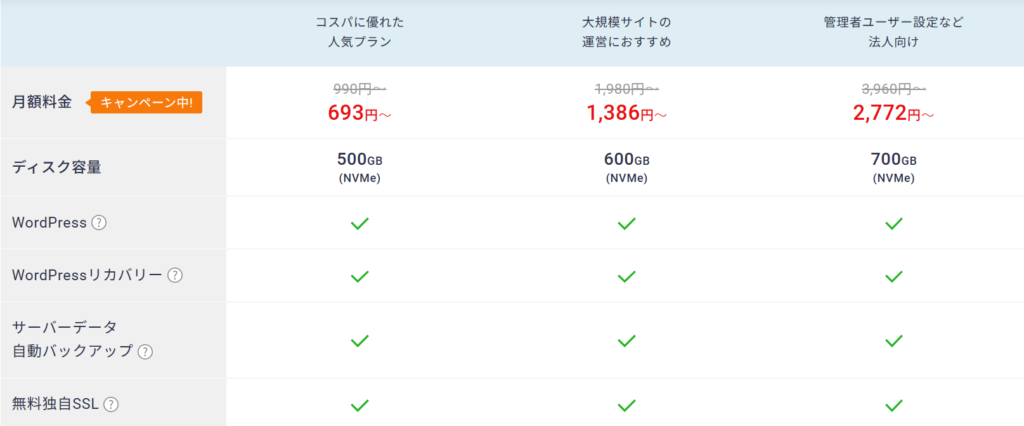Select the 1,386円 campaign price
Viewport: 1024px width, 426px height.
626,114
